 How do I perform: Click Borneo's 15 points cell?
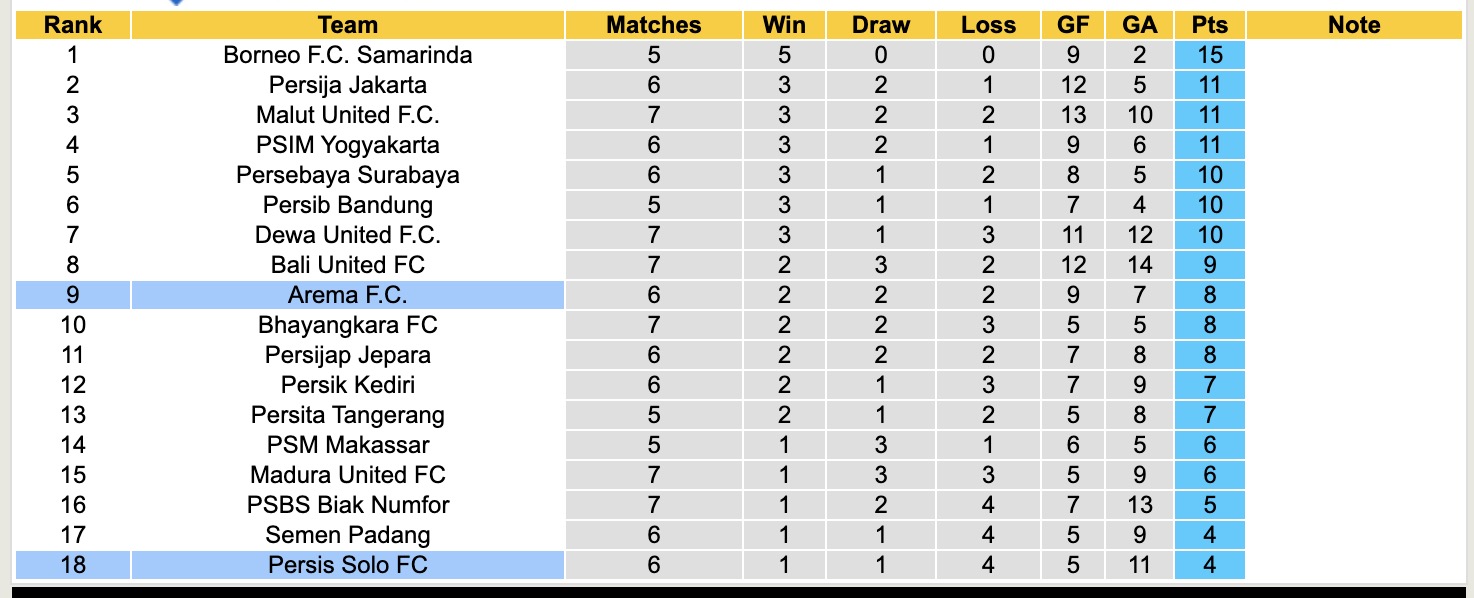(x=1210, y=55)
